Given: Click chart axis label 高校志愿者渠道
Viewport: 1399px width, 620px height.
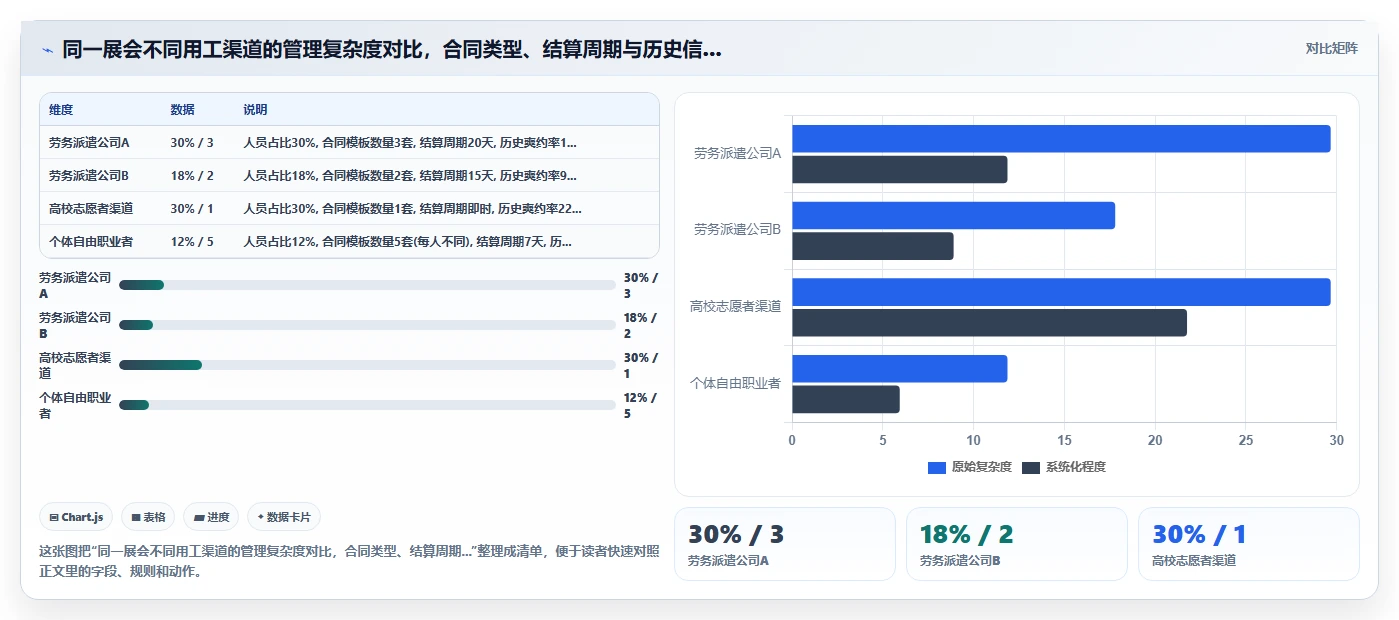Looking at the screenshot, I should (x=735, y=307).
